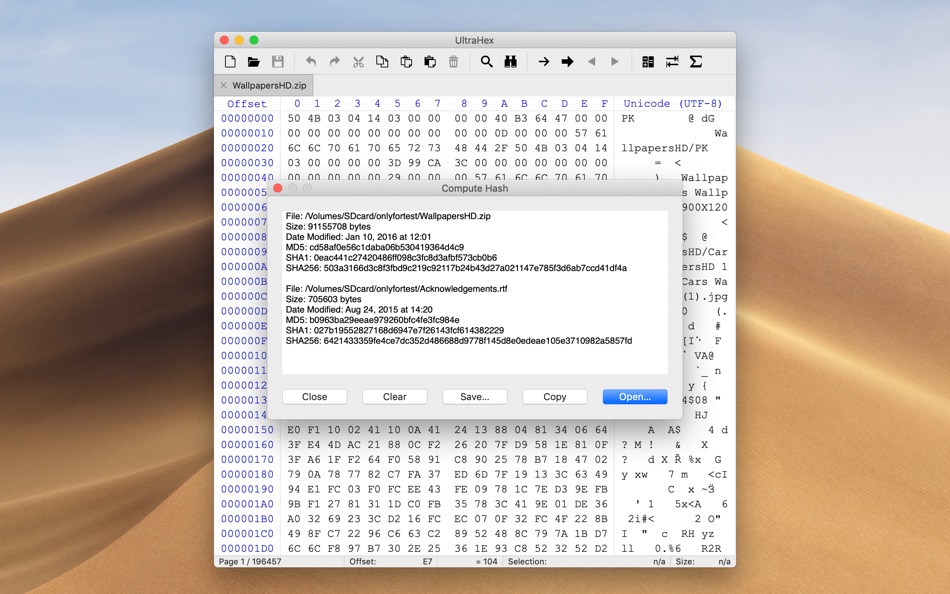This screenshot has width=950, height=594.
Task: Redo with the forward curved arrow
Action: coord(334,62)
